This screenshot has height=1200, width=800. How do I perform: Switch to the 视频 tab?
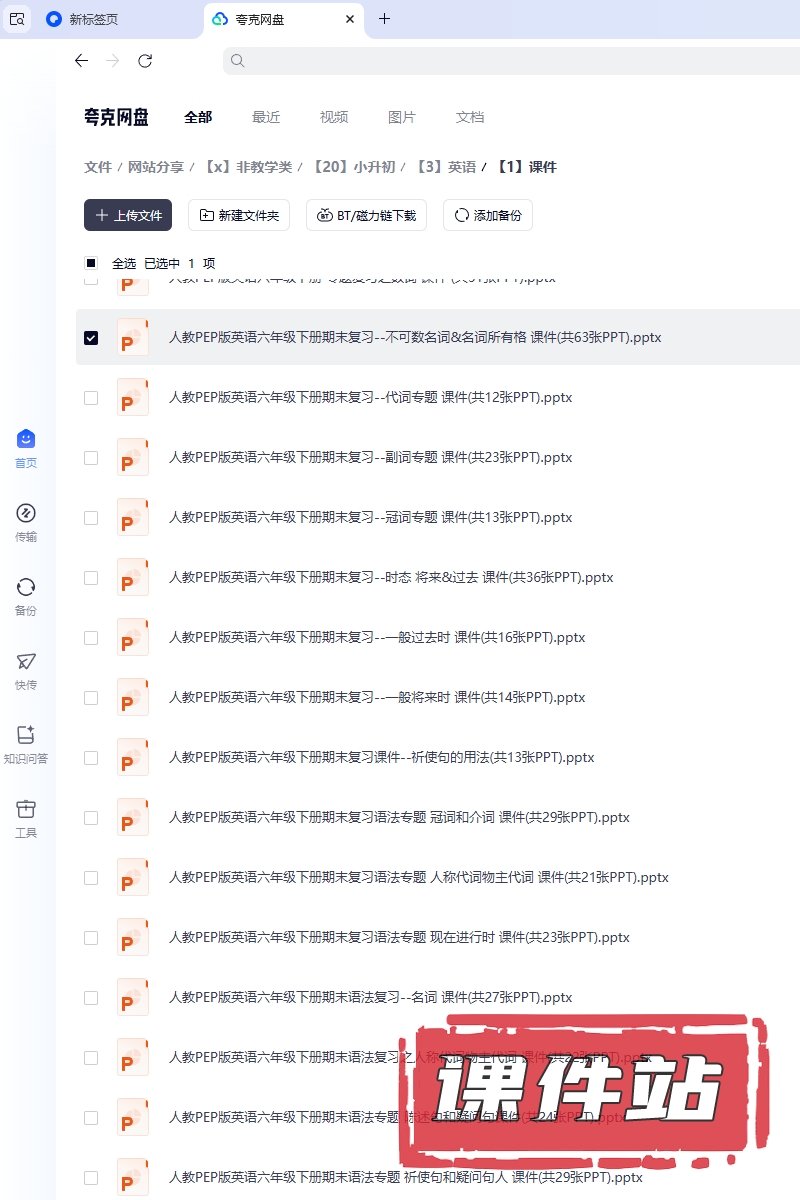click(x=334, y=117)
